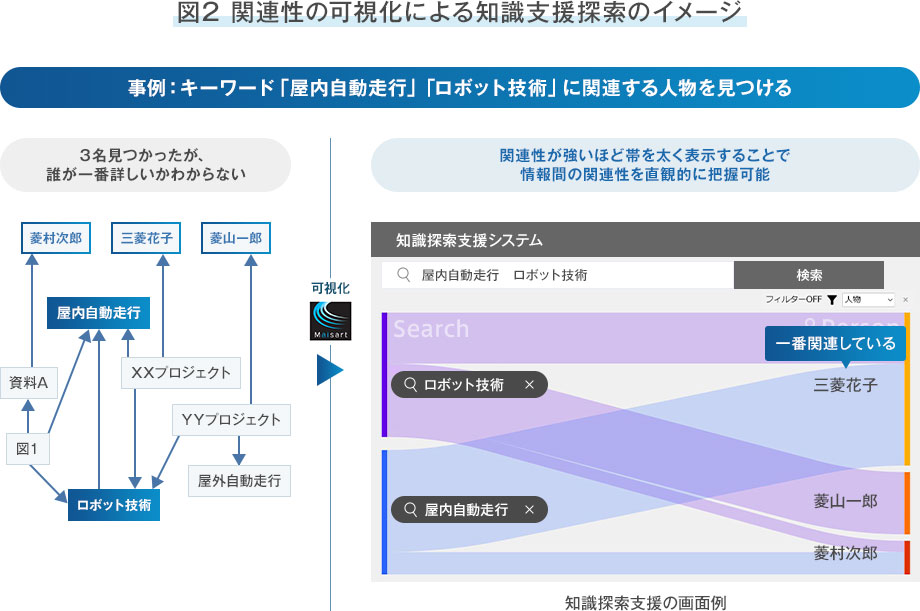
Task: Click the blue visualization arrow icon
Action: pyautogui.click(x=329, y=370)
